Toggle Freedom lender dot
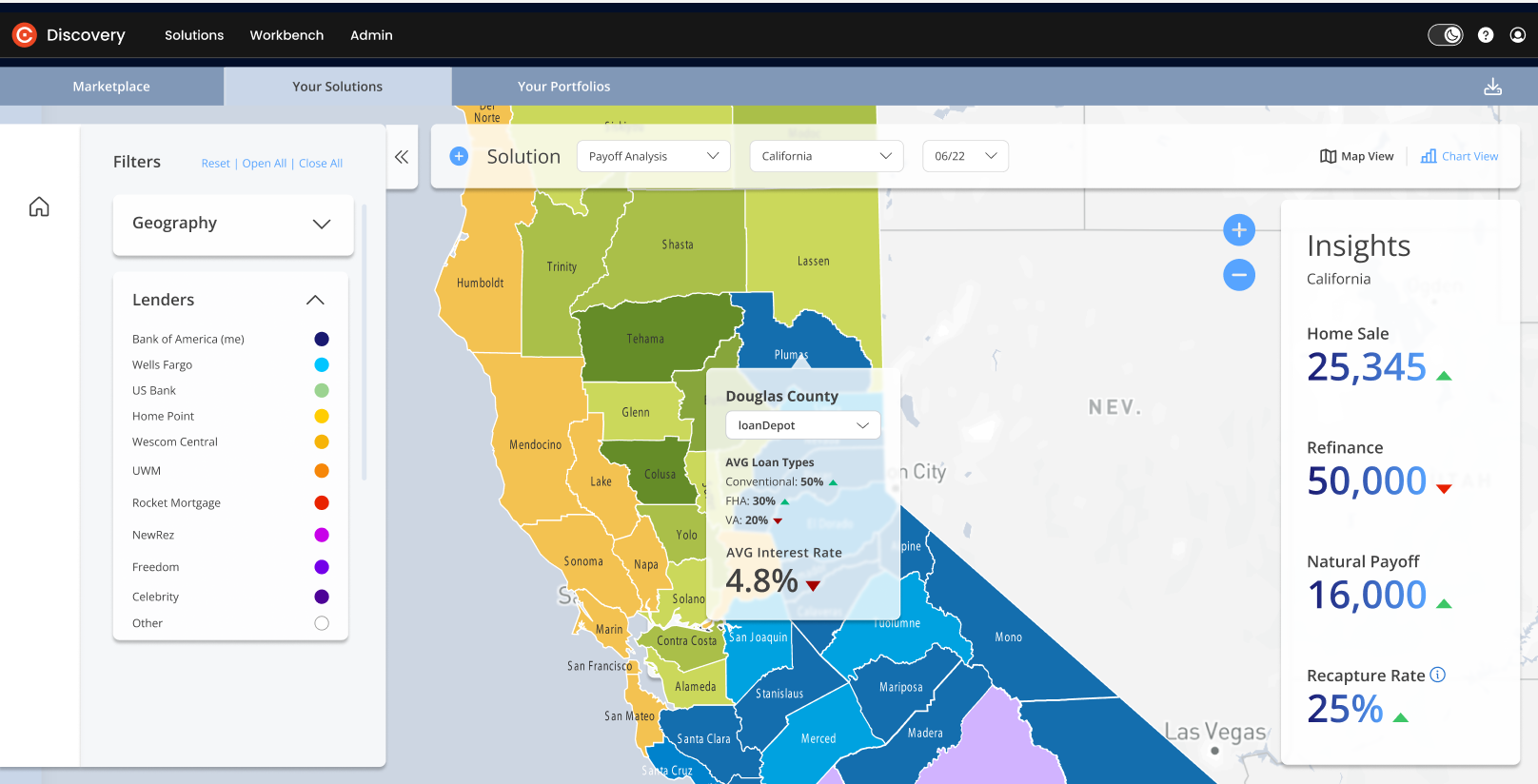Image resolution: width=1538 pixels, height=784 pixels. click(x=322, y=566)
